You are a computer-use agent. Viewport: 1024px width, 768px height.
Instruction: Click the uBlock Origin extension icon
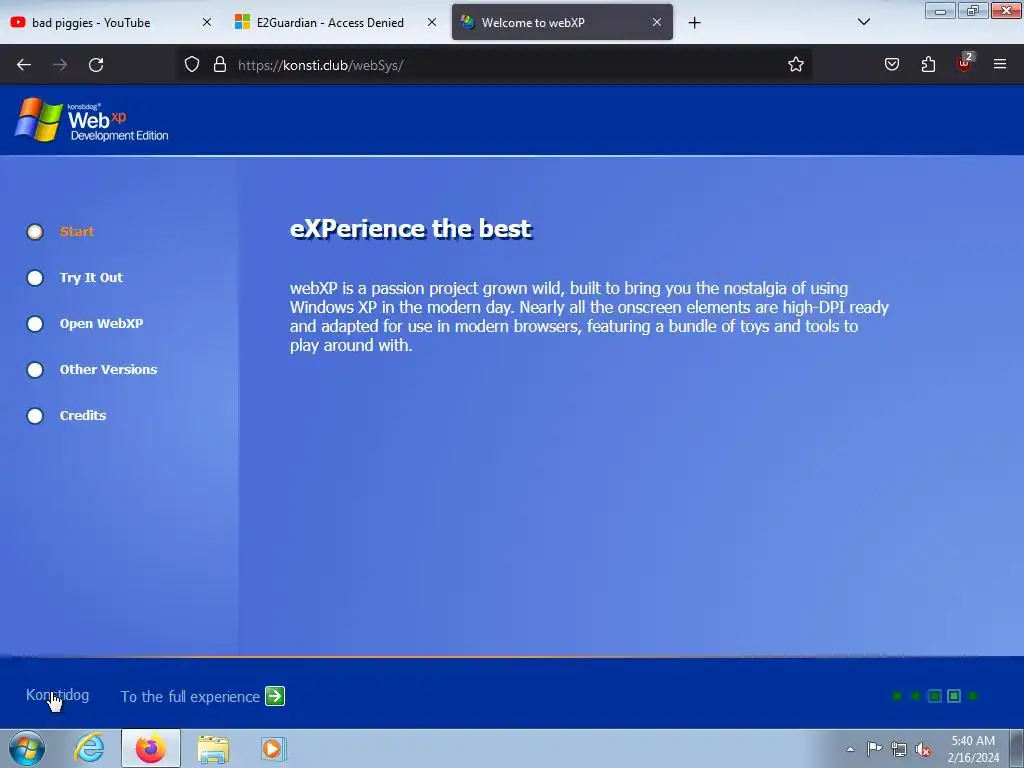coord(964,63)
